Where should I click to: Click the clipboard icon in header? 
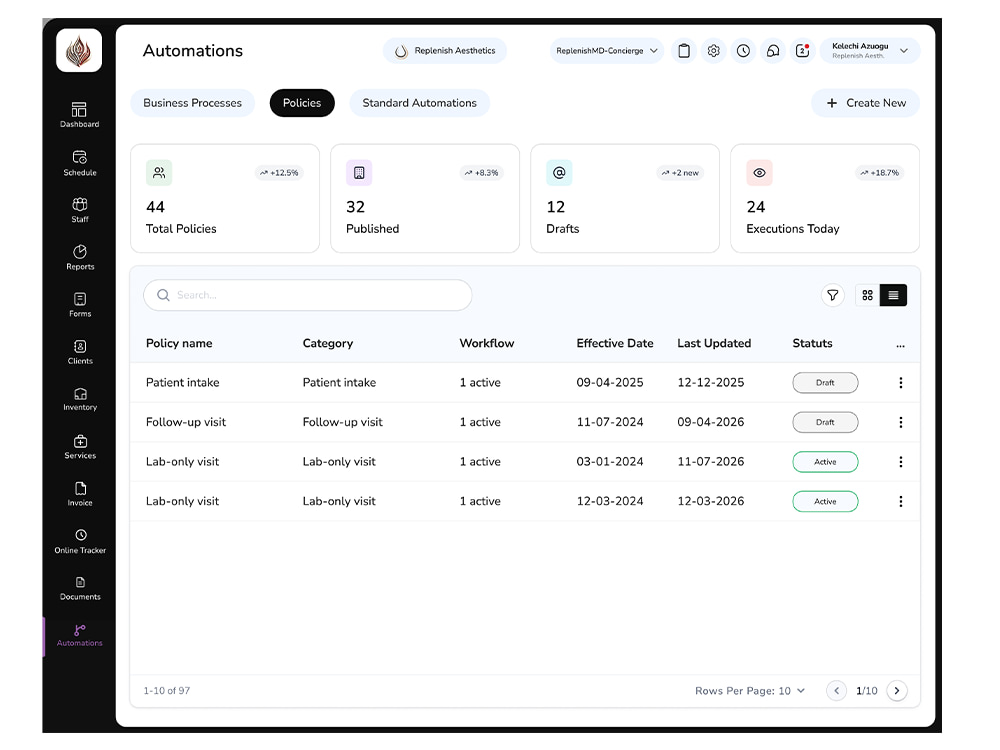684,51
